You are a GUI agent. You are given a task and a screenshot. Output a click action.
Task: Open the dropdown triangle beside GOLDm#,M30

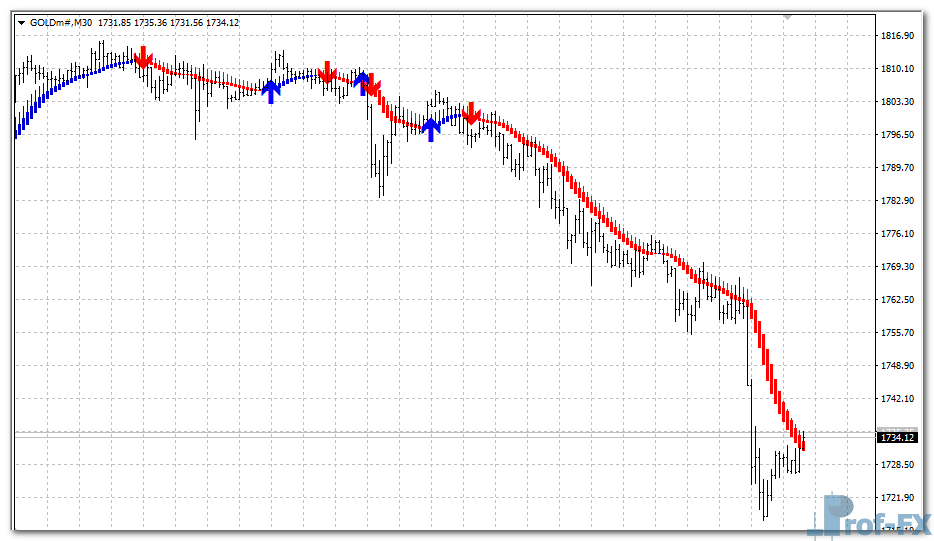coord(21,22)
